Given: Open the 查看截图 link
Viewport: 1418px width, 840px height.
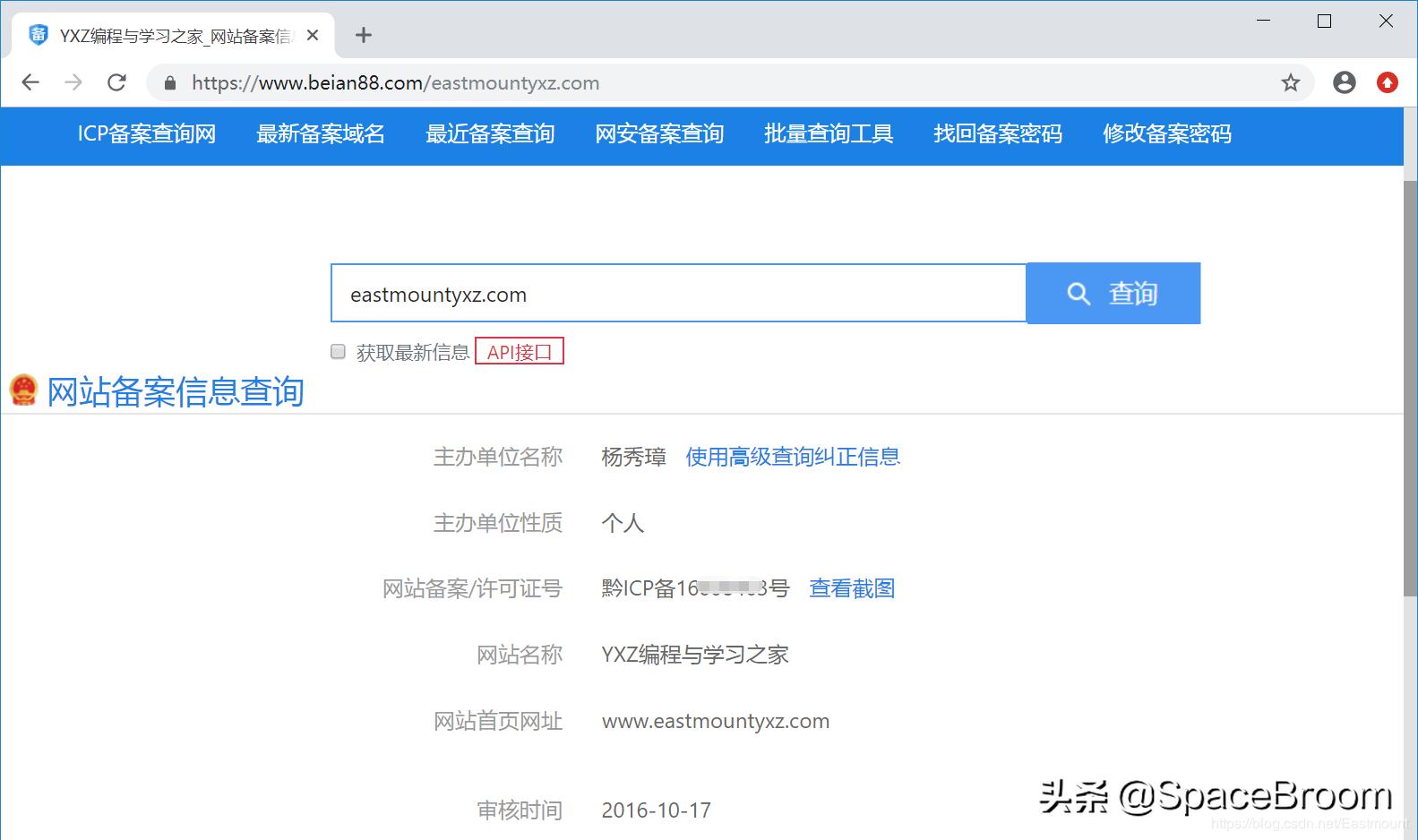Looking at the screenshot, I should (852, 588).
